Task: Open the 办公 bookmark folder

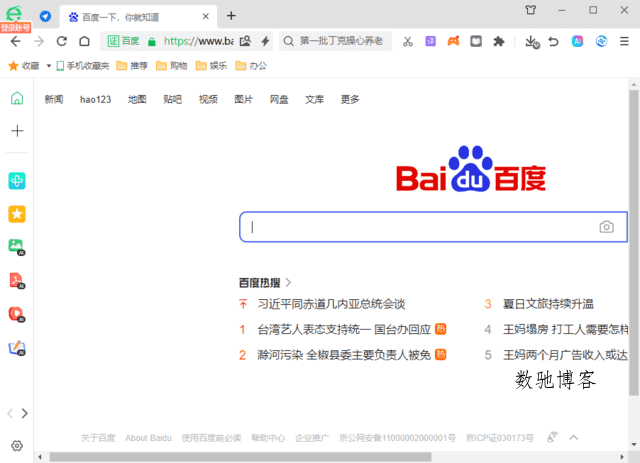Action: [251, 66]
